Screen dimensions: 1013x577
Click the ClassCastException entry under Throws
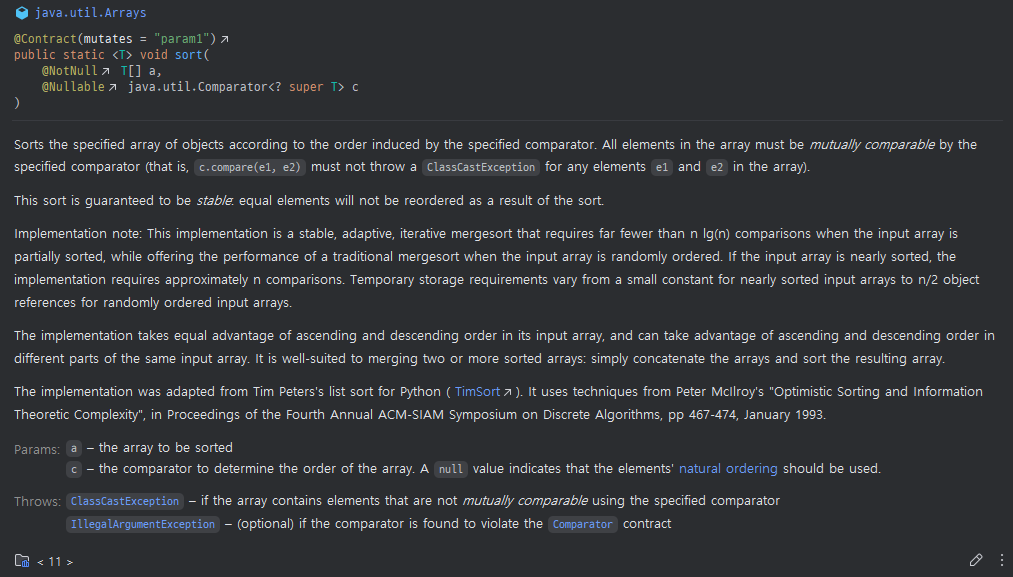[124, 500]
